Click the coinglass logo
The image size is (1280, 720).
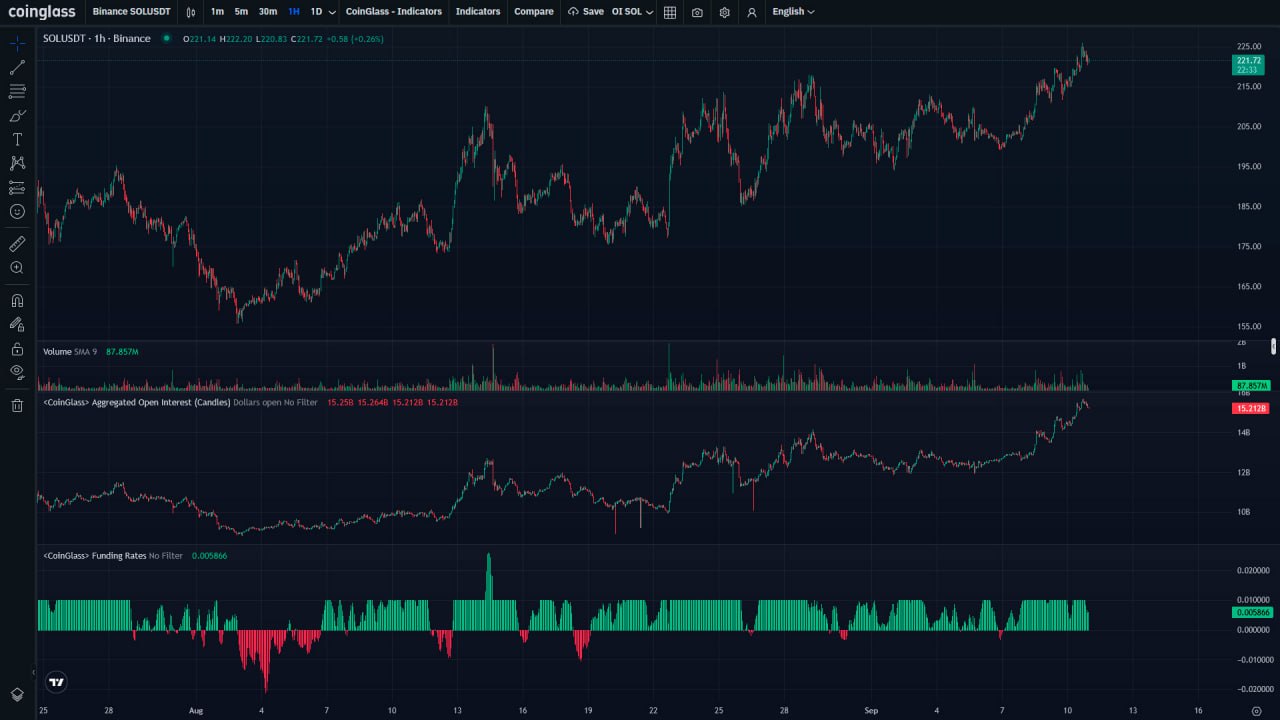(x=42, y=12)
